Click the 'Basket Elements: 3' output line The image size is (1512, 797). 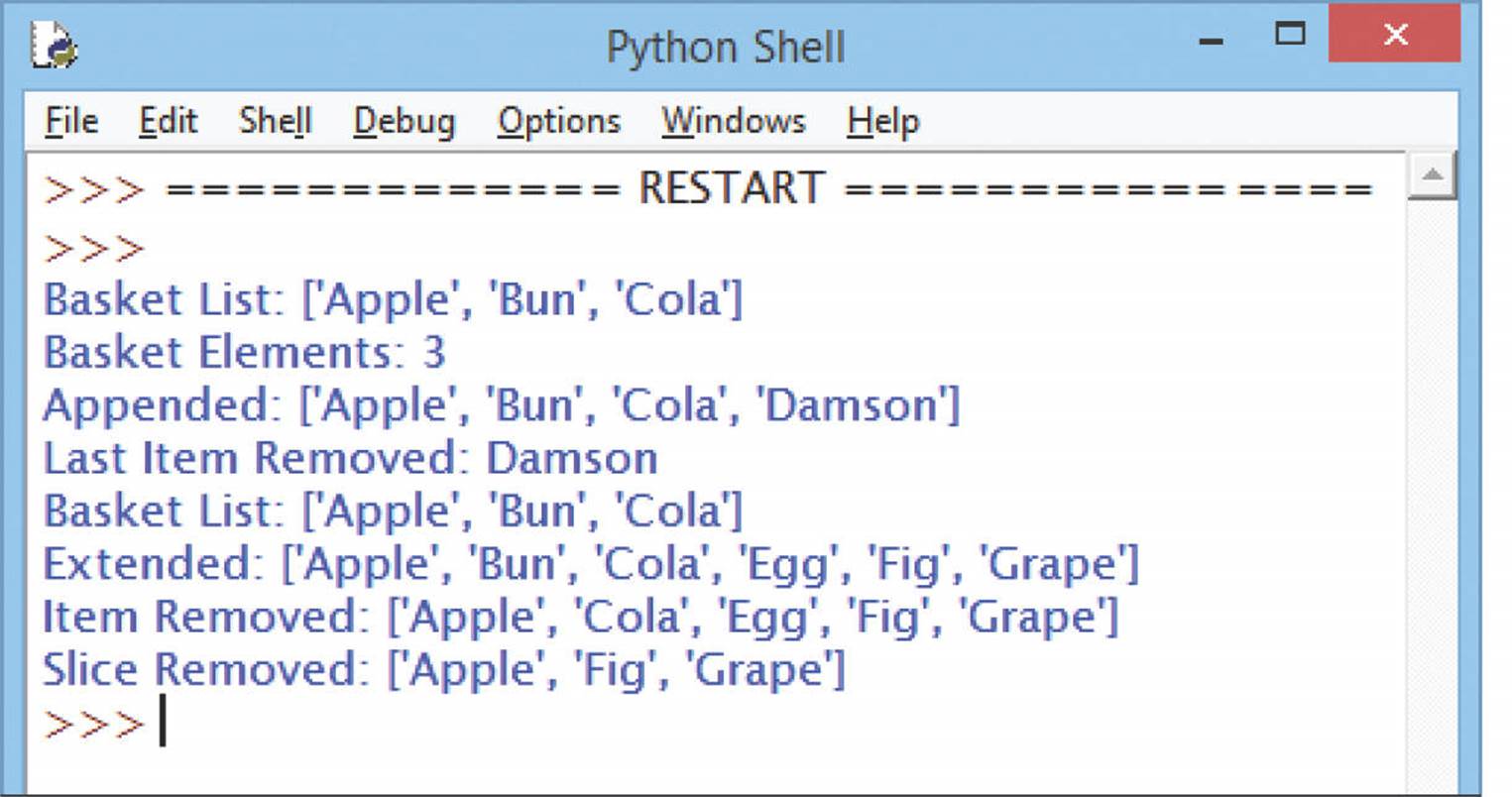click(244, 352)
